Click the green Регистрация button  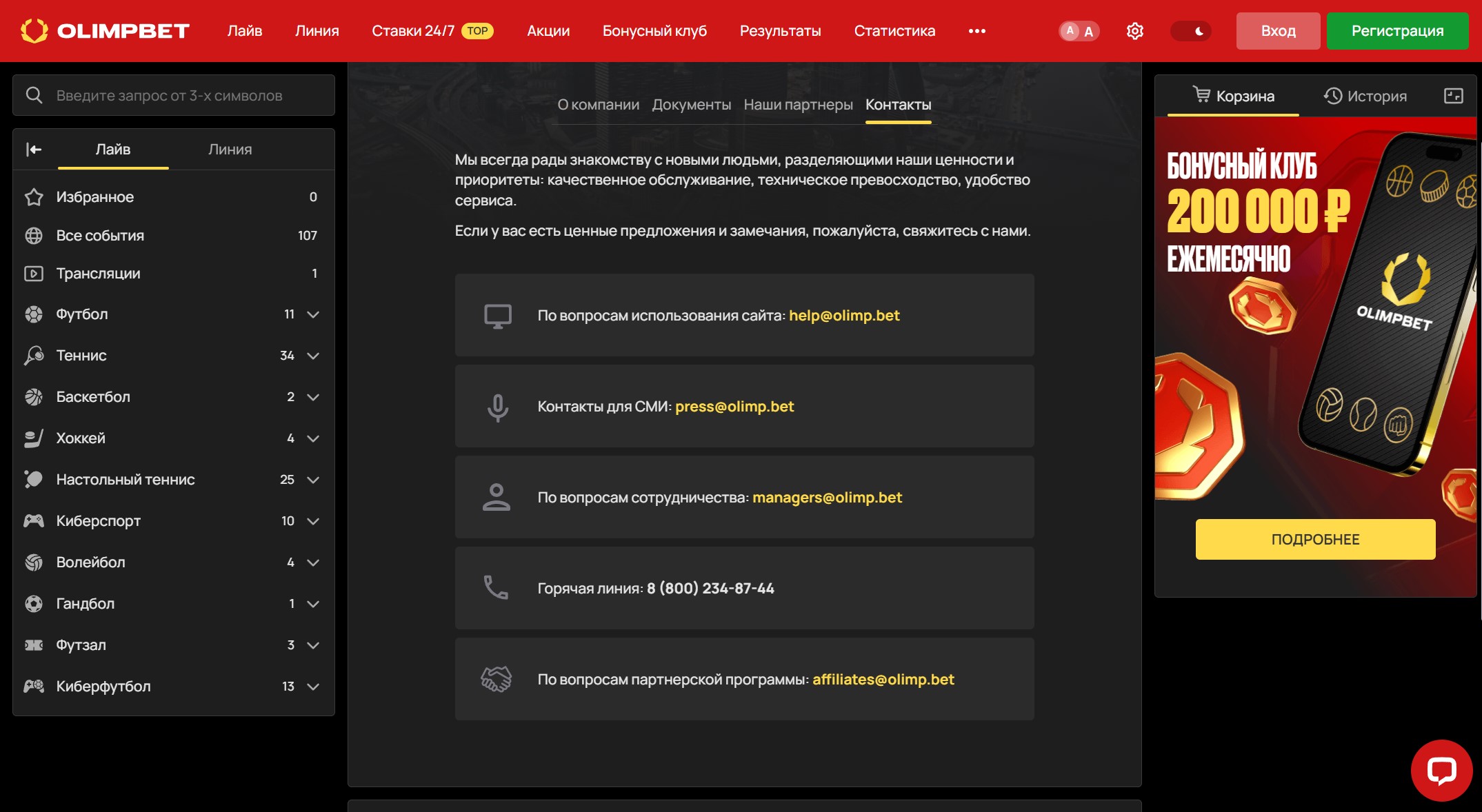click(1396, 31)
